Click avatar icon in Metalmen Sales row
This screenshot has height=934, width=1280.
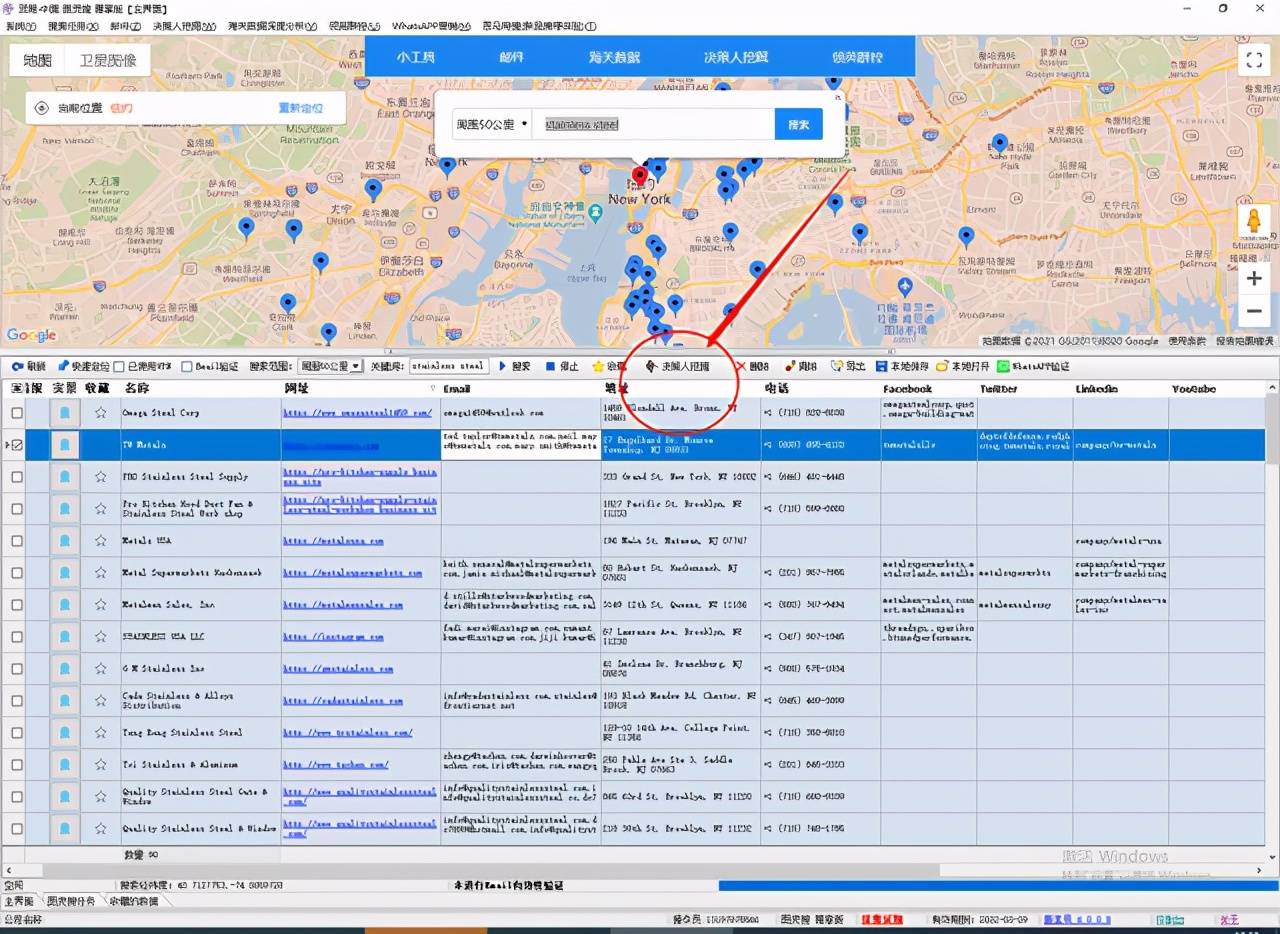click(65, 605)
